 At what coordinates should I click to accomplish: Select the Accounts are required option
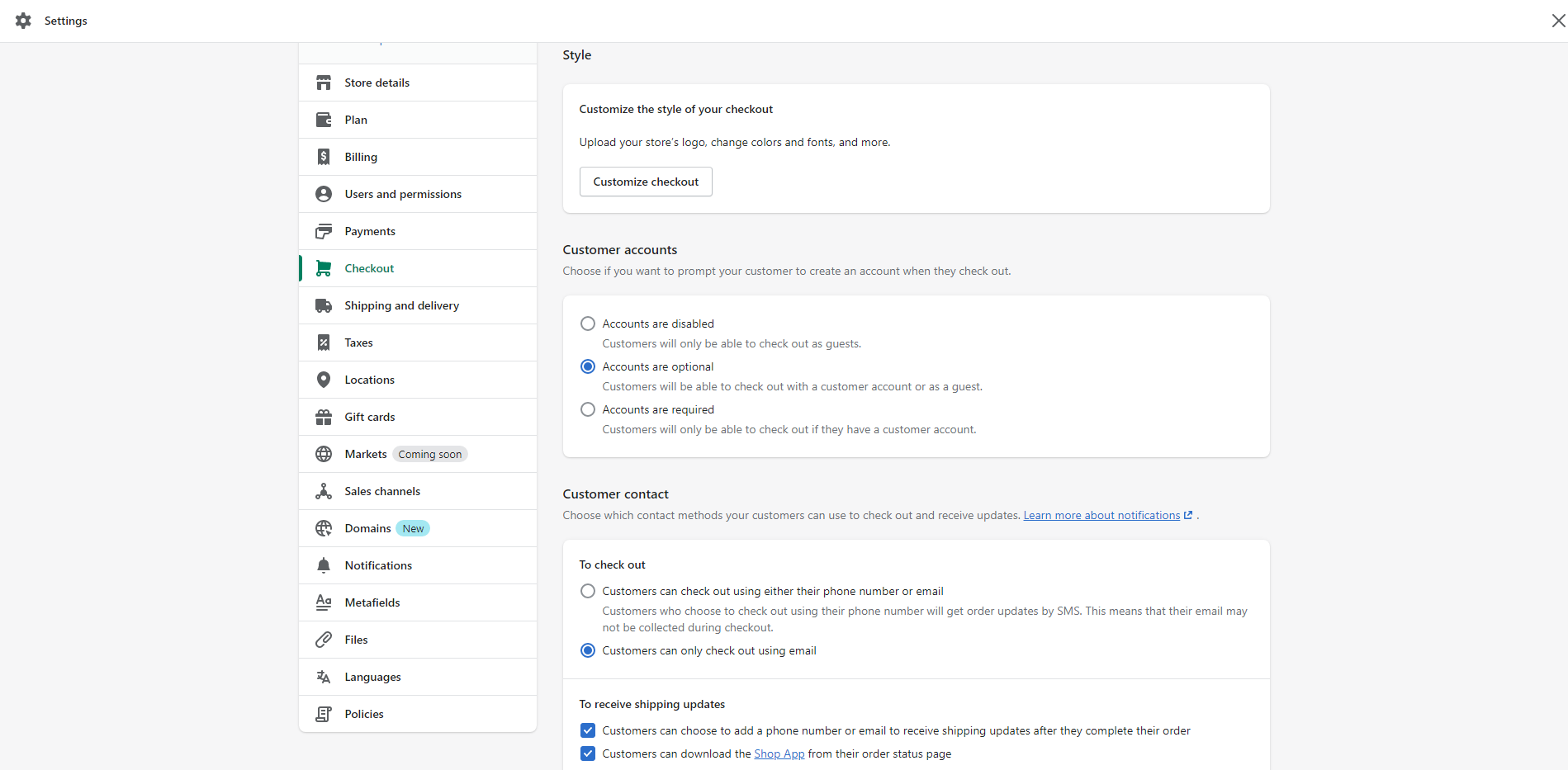(x=588, y=409)
